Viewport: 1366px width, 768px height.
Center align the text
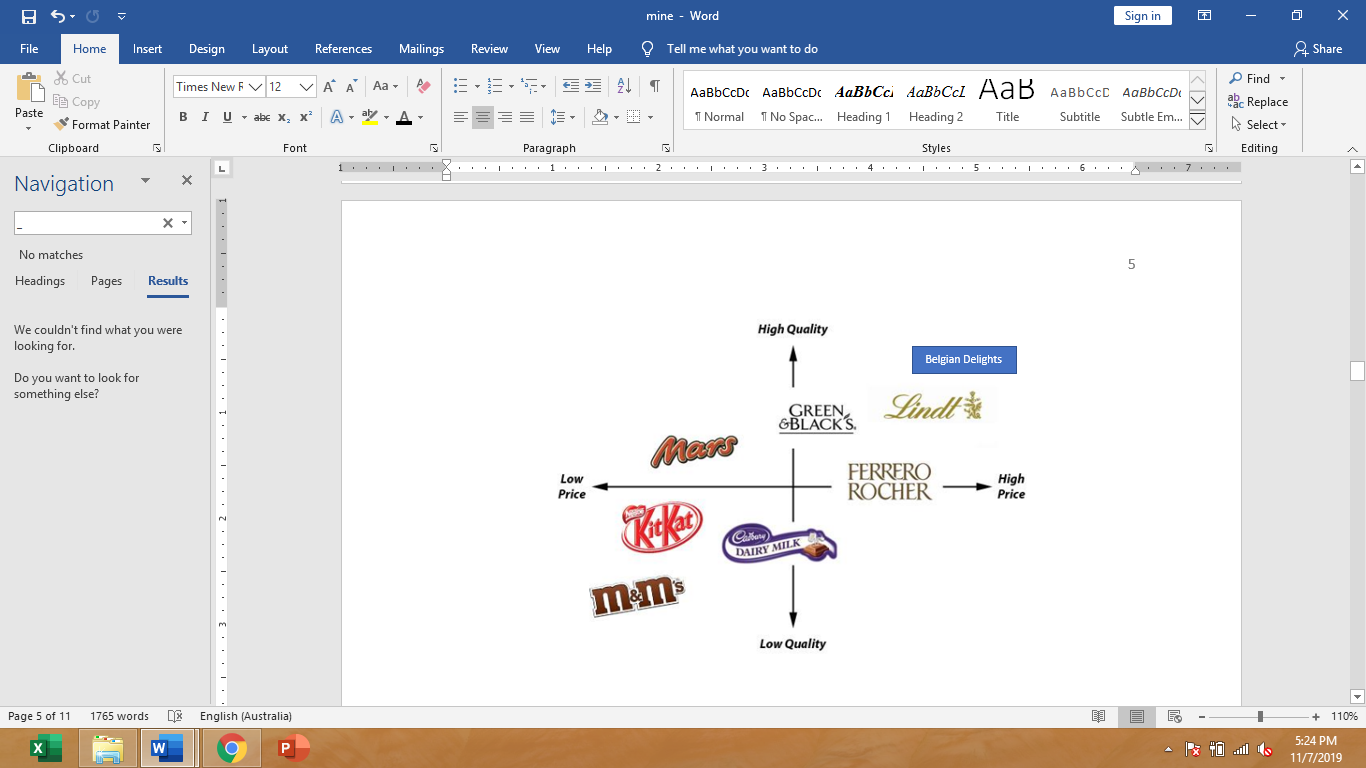click(483, 117)
